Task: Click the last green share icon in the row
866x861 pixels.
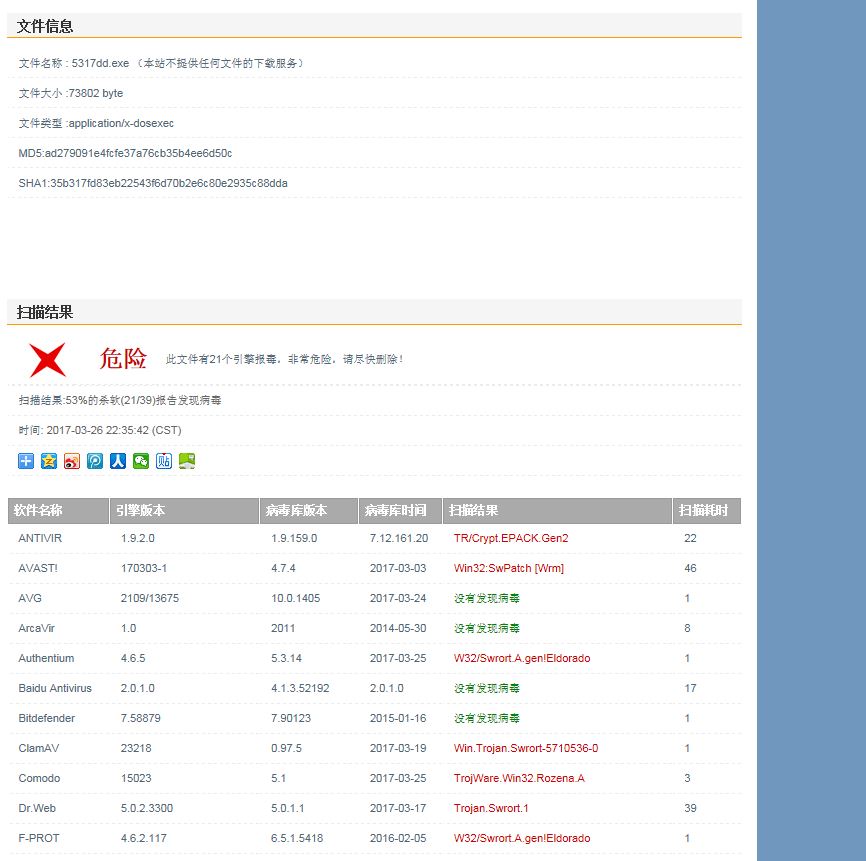Action: [x=187, y=461]
